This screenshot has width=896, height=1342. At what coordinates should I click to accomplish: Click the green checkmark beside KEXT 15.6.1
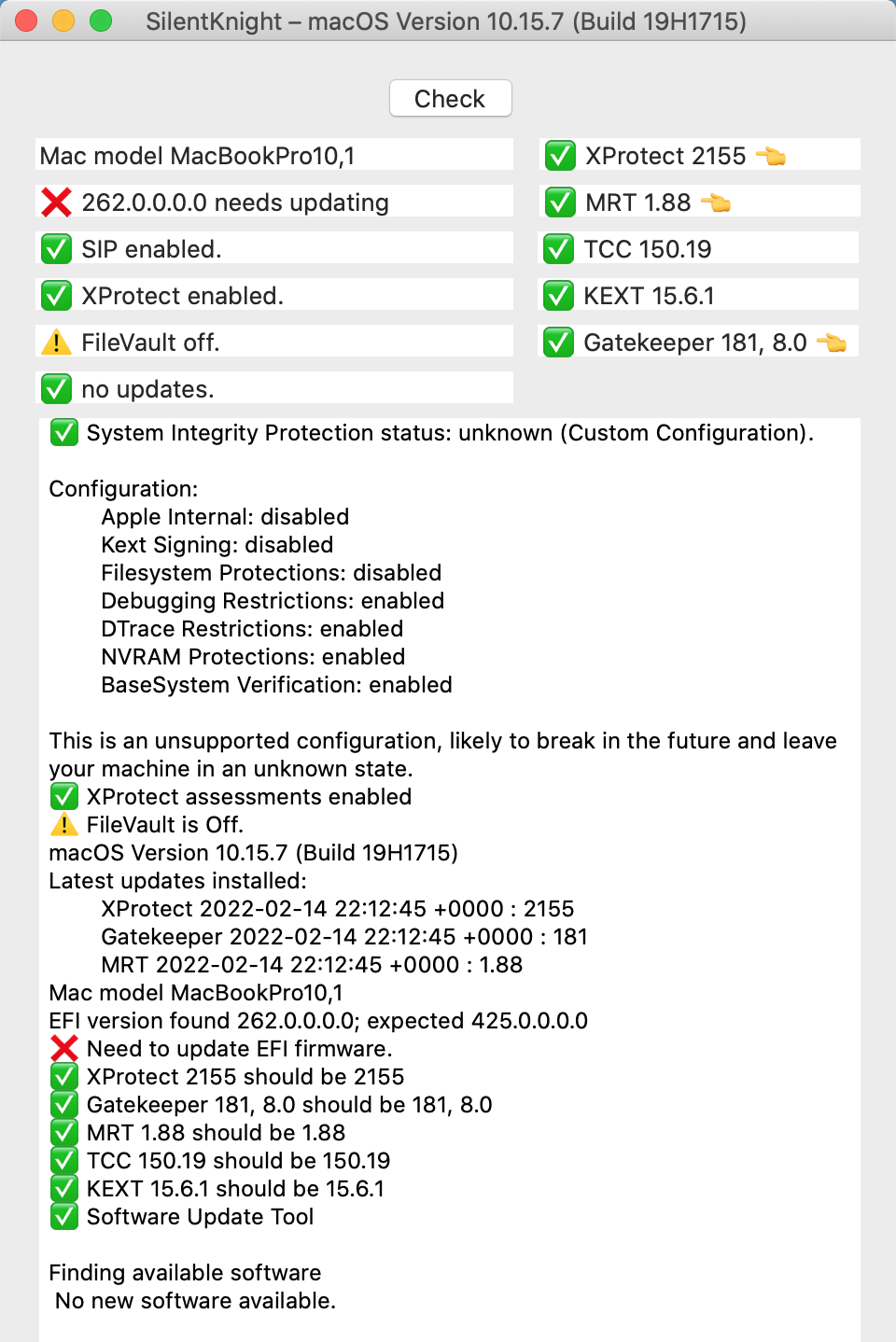coord(558,296)
